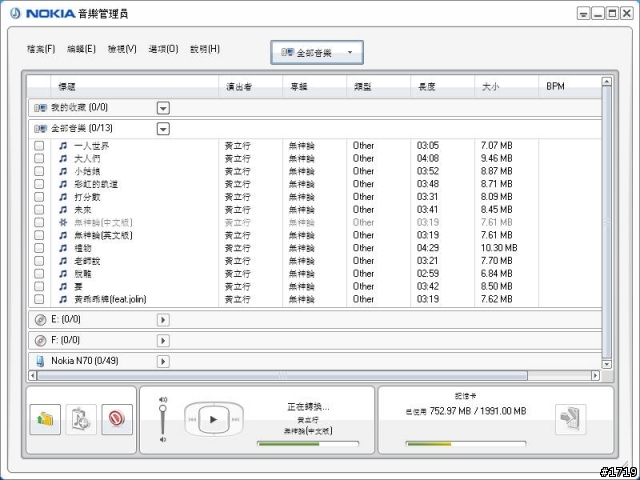
Task: Sort by the 長度 column header
Action: click(443, 86)
